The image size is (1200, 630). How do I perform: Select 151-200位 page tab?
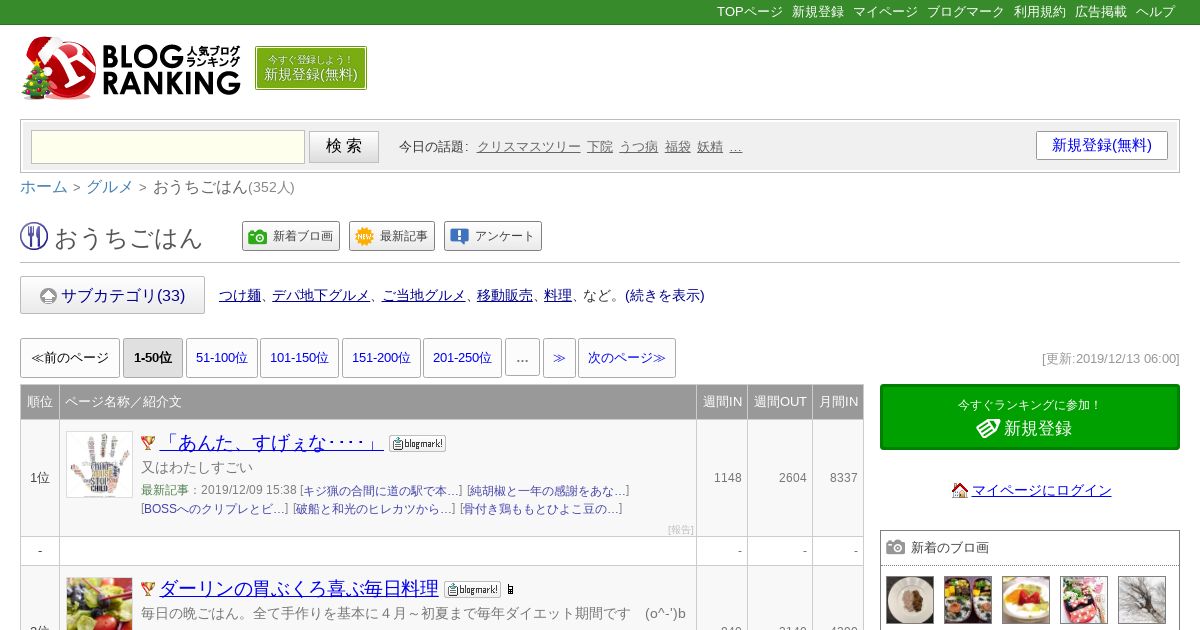[x=381, y=358]
